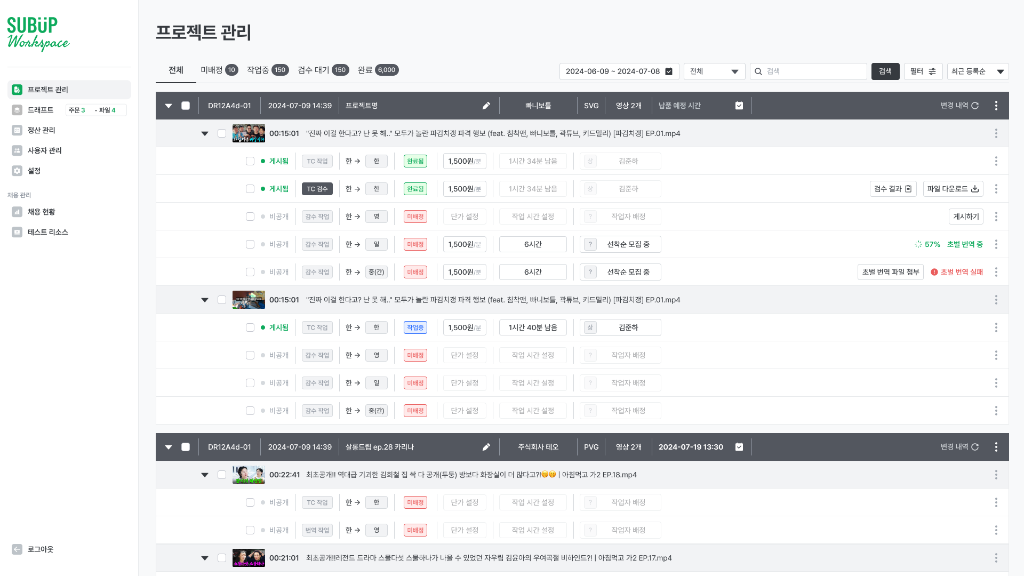Collapse project DR12A4d-01 using its arrow
The width and height of the screenshot is (1024, 576).
(166, 105)
